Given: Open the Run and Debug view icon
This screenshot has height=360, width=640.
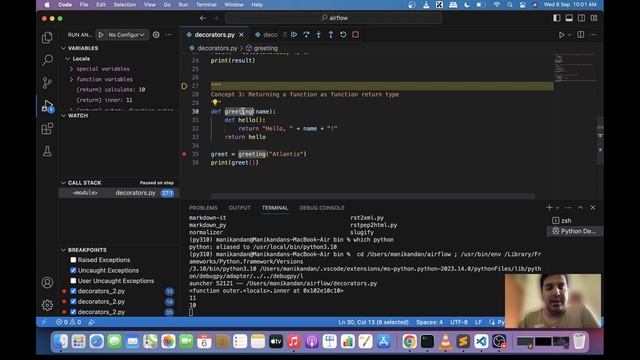Looking at the screenshot, I should [47, 106].
